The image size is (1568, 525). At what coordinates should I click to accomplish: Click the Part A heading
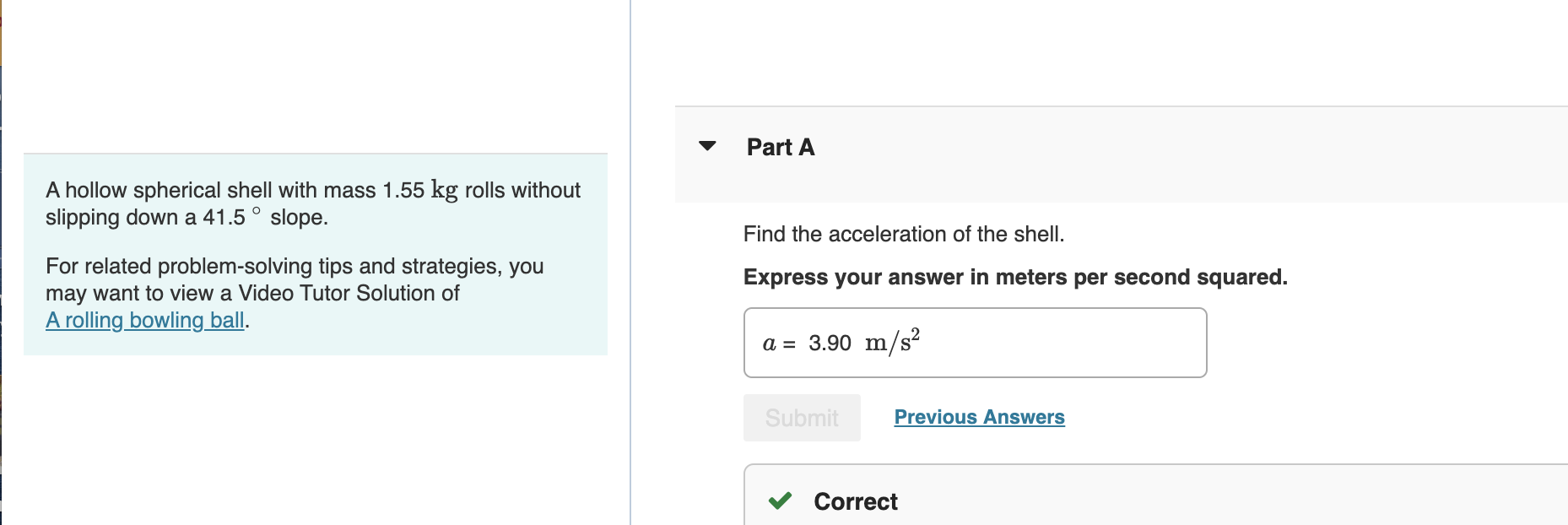pyautogui.click(x=779, y=146)
